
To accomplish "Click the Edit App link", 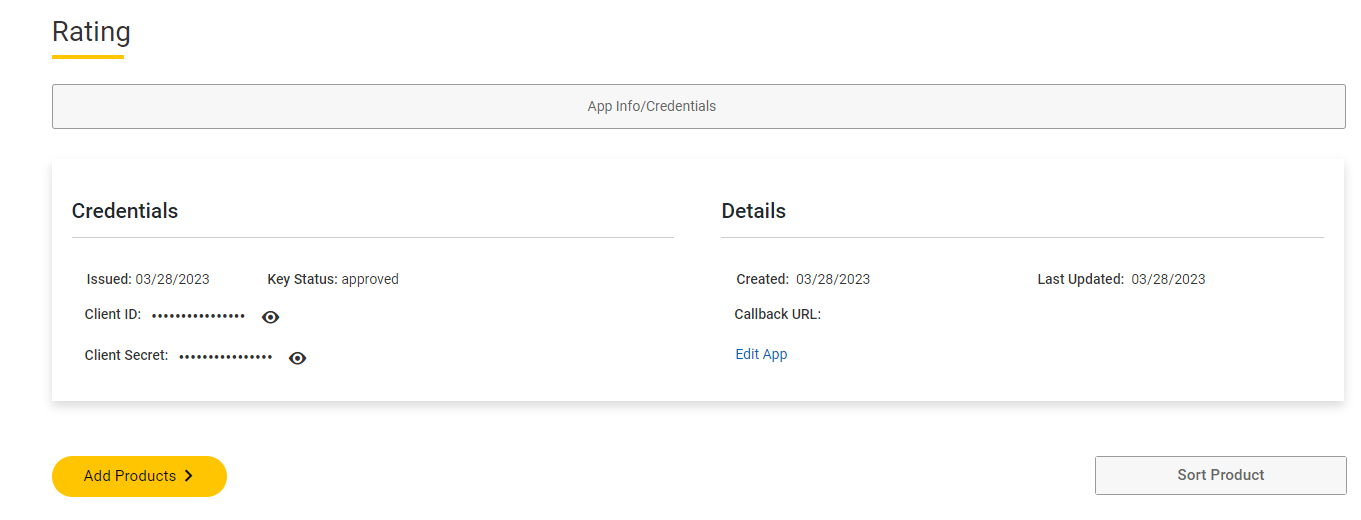I will tap(761, 354).
